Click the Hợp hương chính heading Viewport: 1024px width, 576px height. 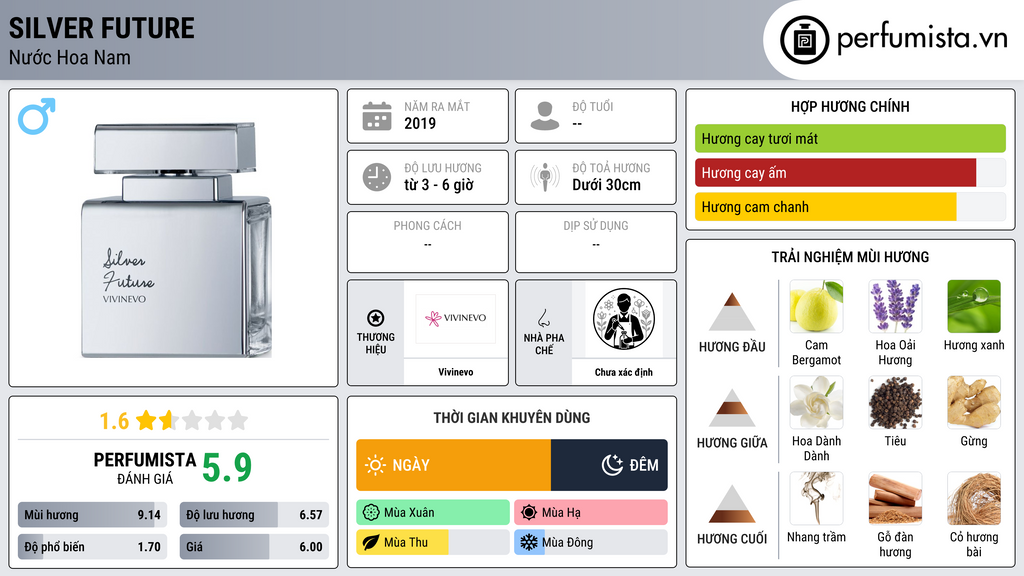[850, 106]
